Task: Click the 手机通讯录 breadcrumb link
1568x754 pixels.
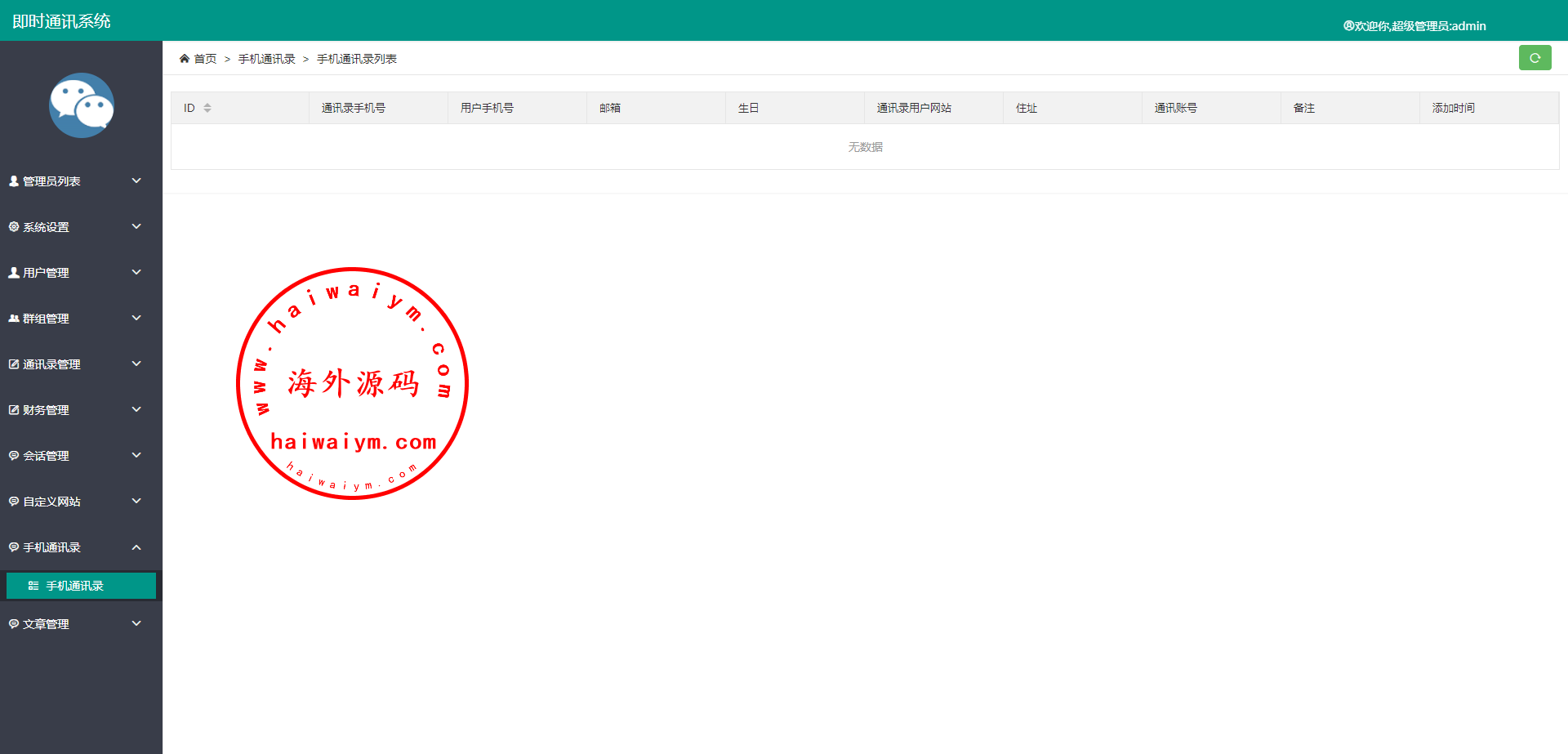Action: click(x=266, y=59)
